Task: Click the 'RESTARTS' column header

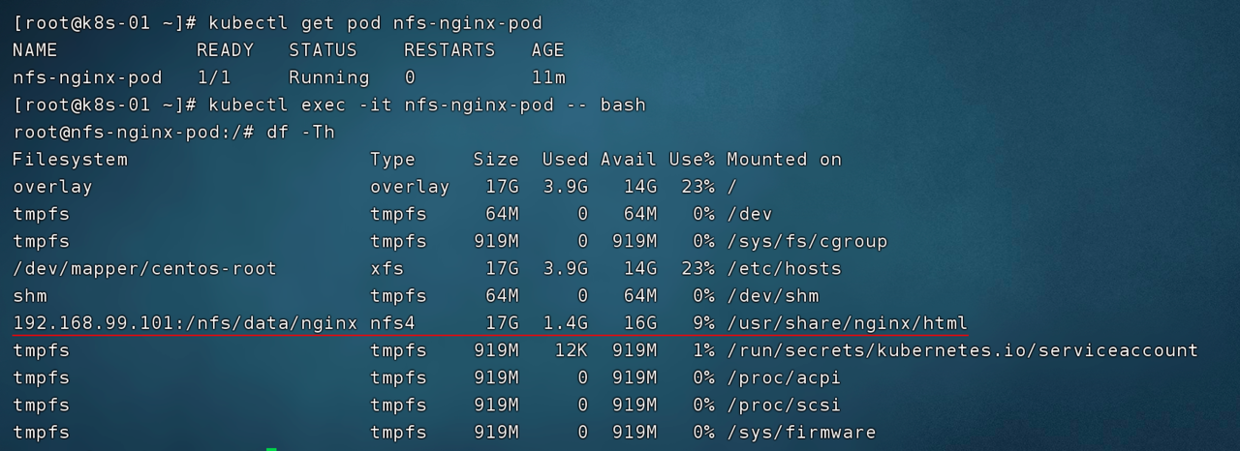Action: tap(449, 50)
